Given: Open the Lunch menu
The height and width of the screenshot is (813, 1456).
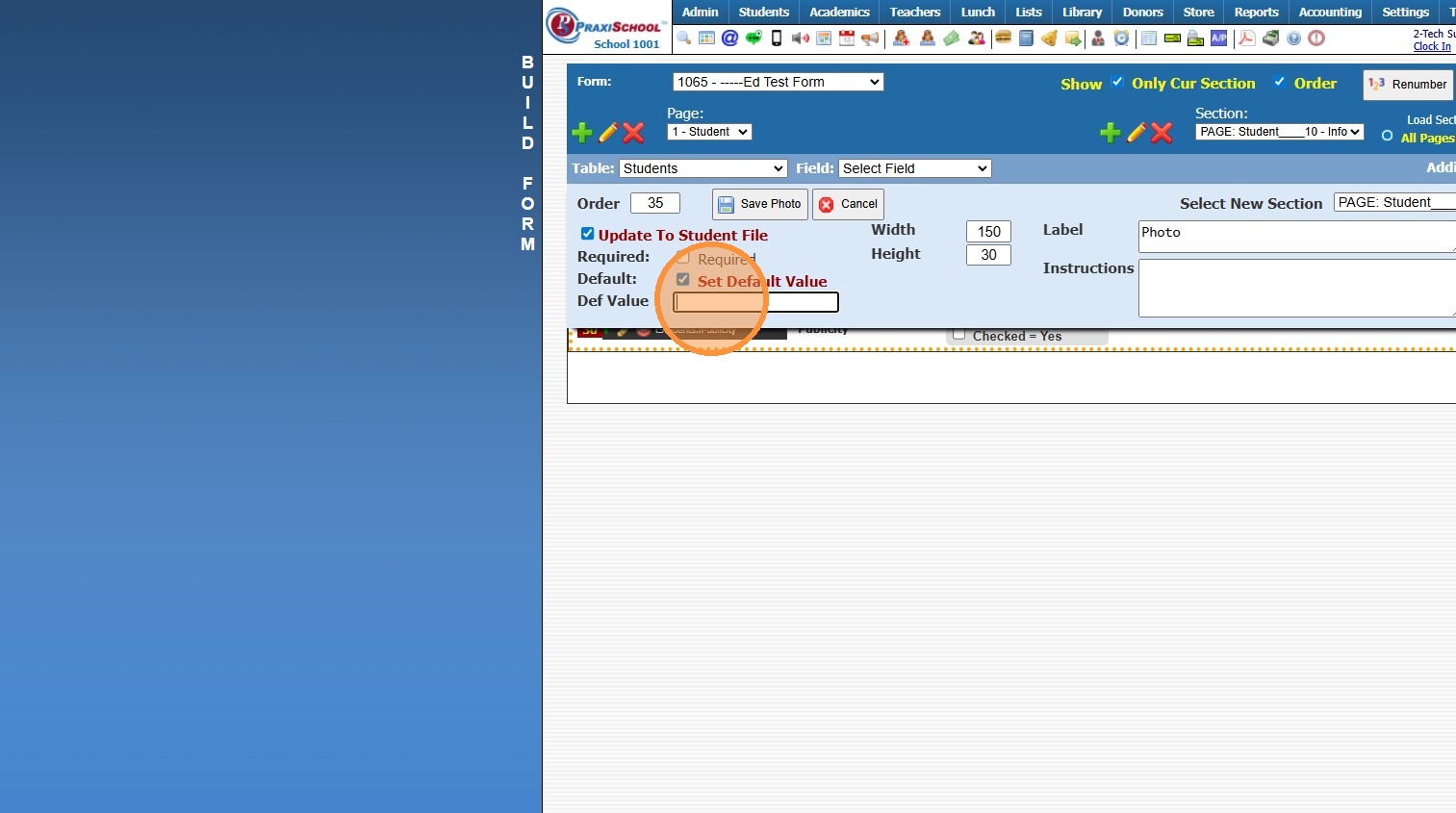Looking at the screenshot, I should 978,12.
